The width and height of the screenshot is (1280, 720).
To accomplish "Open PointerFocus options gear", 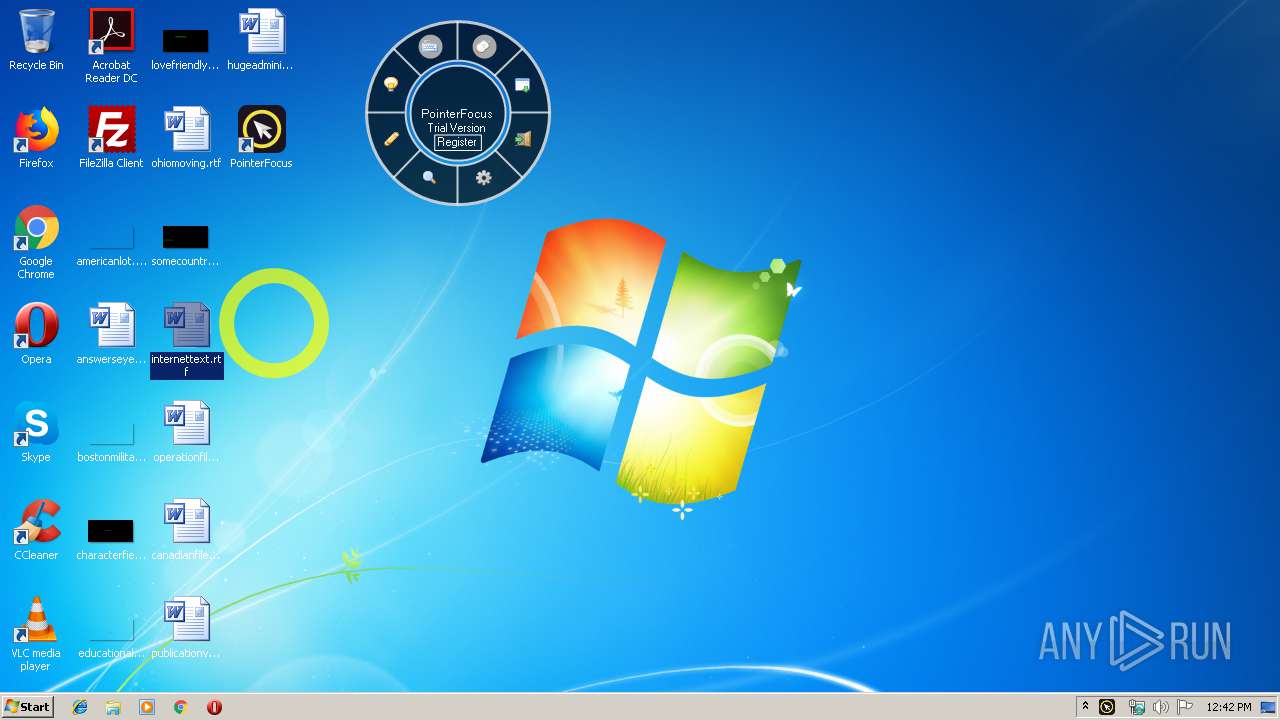I will 484,177.
